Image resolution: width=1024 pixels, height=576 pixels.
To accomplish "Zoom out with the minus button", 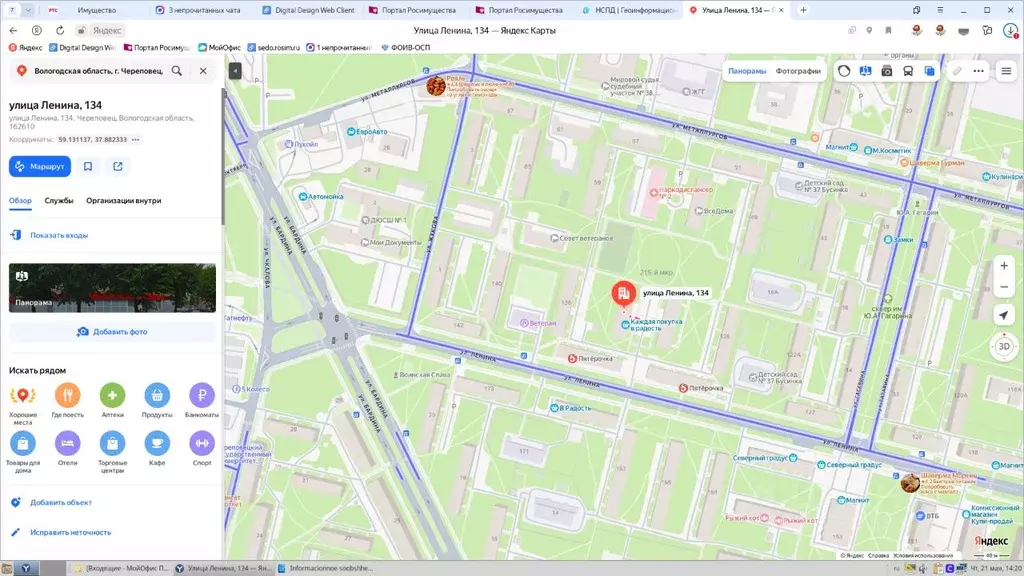I will click(1004, 287).
